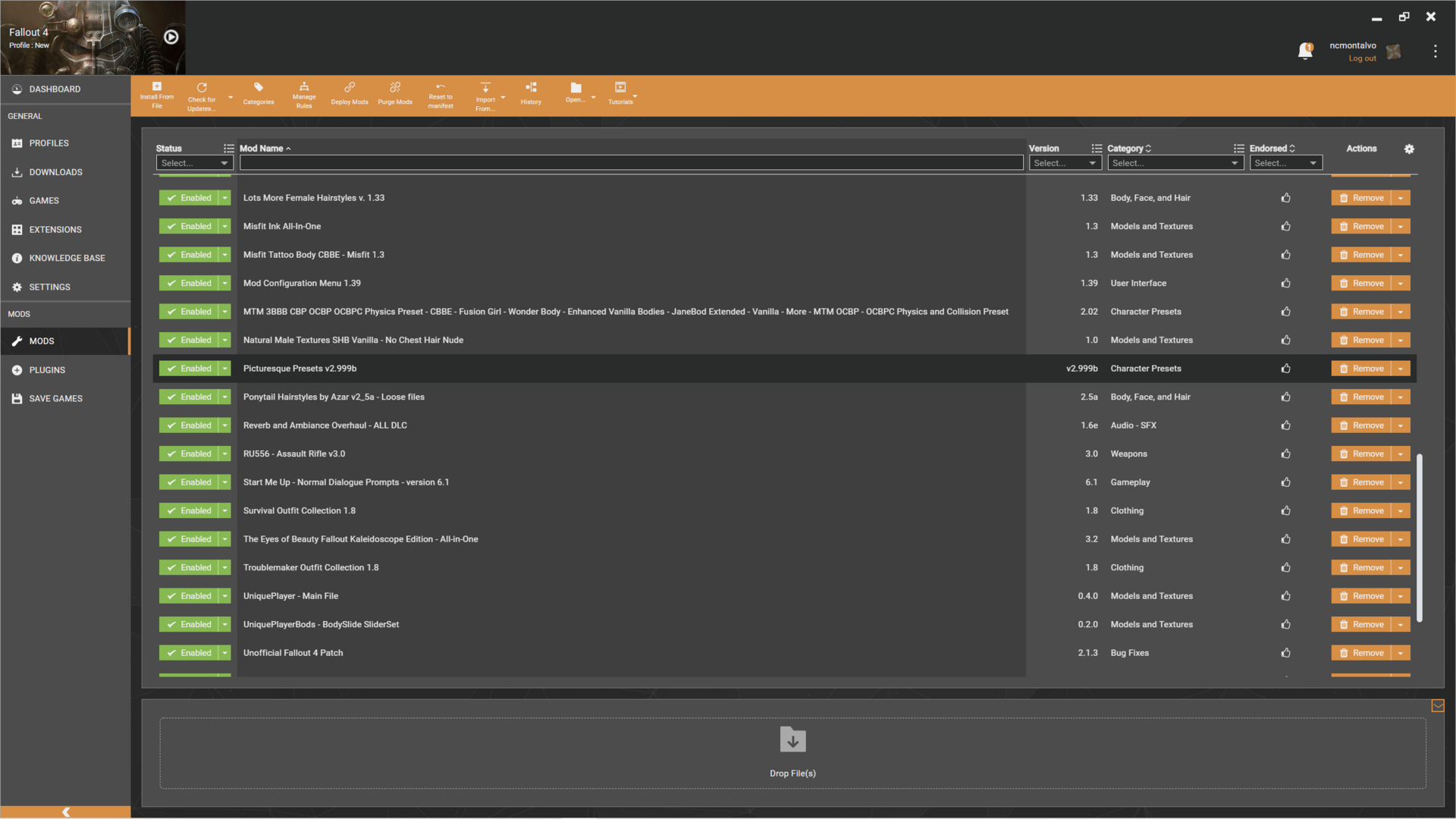Endorse Unofficial Fallout 4 Patch thumbs-up

(x=1285, y=653)
